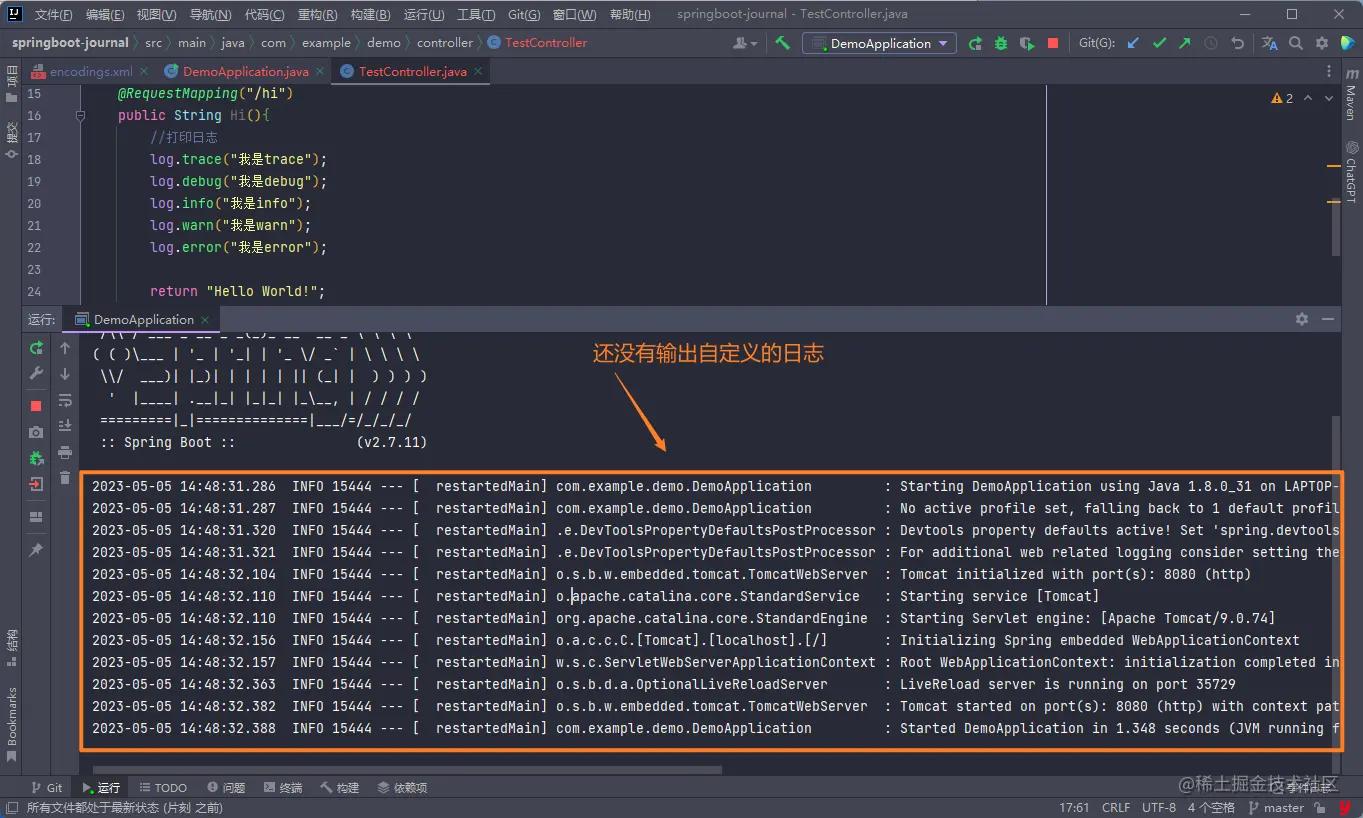Click the Git commit green checkmark
Image resolution: width=1363 pixels, height=818 pixels.
point(1159,43)
